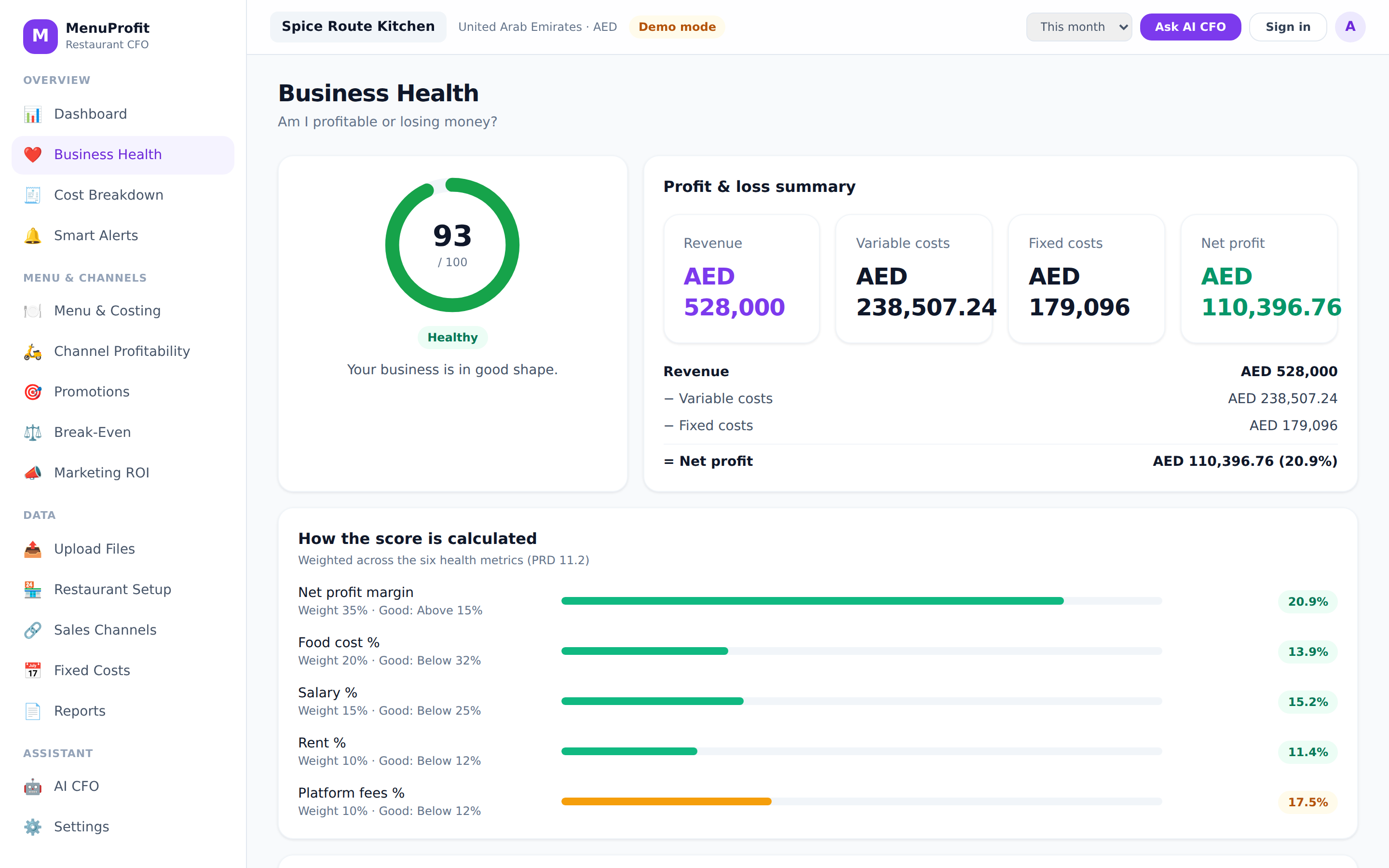Click the Net profit margin progress bar
The height and width of the screenshot is (868, 1389).
pos(861,601)
